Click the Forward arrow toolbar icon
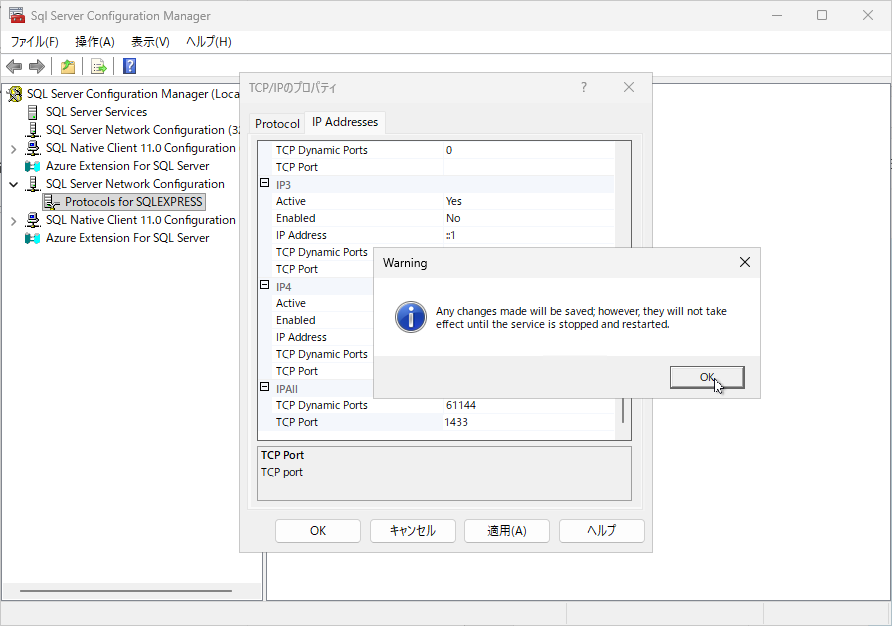Image resolution: width=892 pixels, height=626 pixels. coord(37,67)
